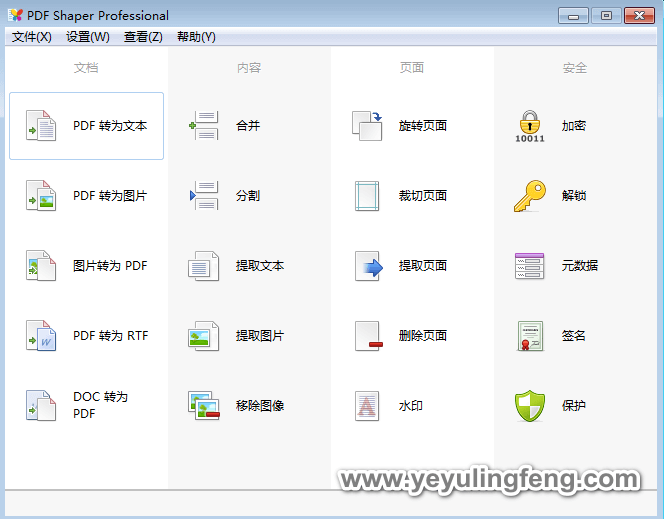Click the 内容 column heading

pyautogui.click(x=249, y=67)
